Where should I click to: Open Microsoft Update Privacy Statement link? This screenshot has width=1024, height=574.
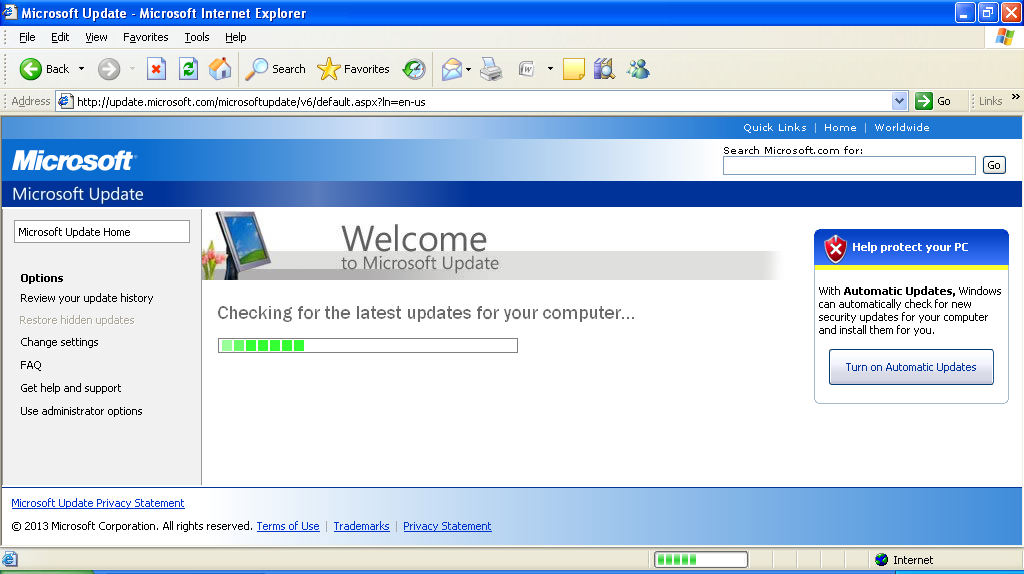point(98,503)
